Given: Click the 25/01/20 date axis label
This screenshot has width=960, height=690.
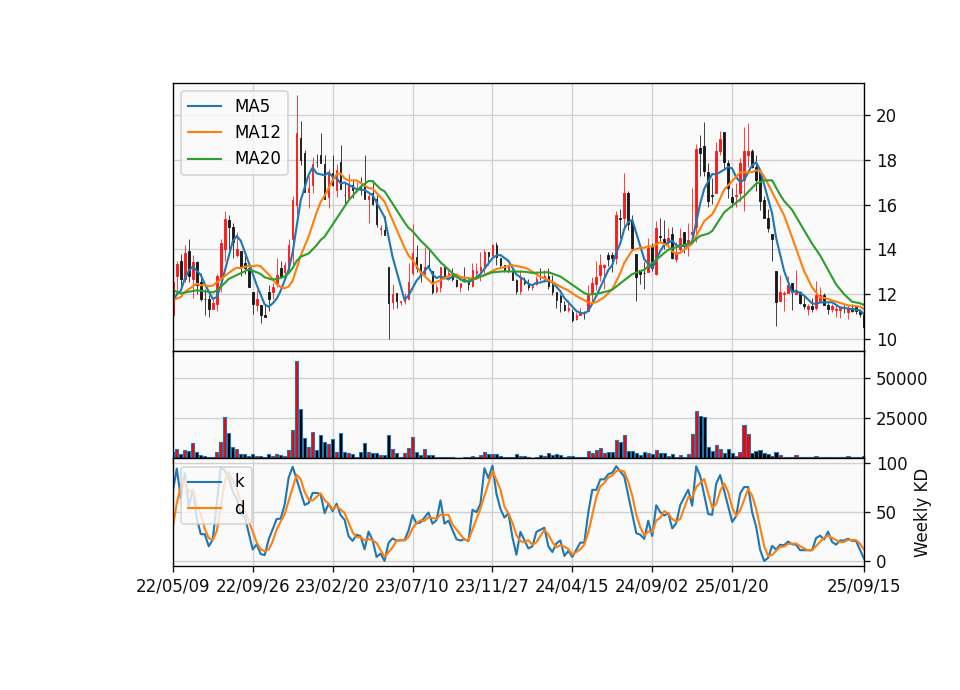Looking at the screenshot, I should tap(732, 587).
